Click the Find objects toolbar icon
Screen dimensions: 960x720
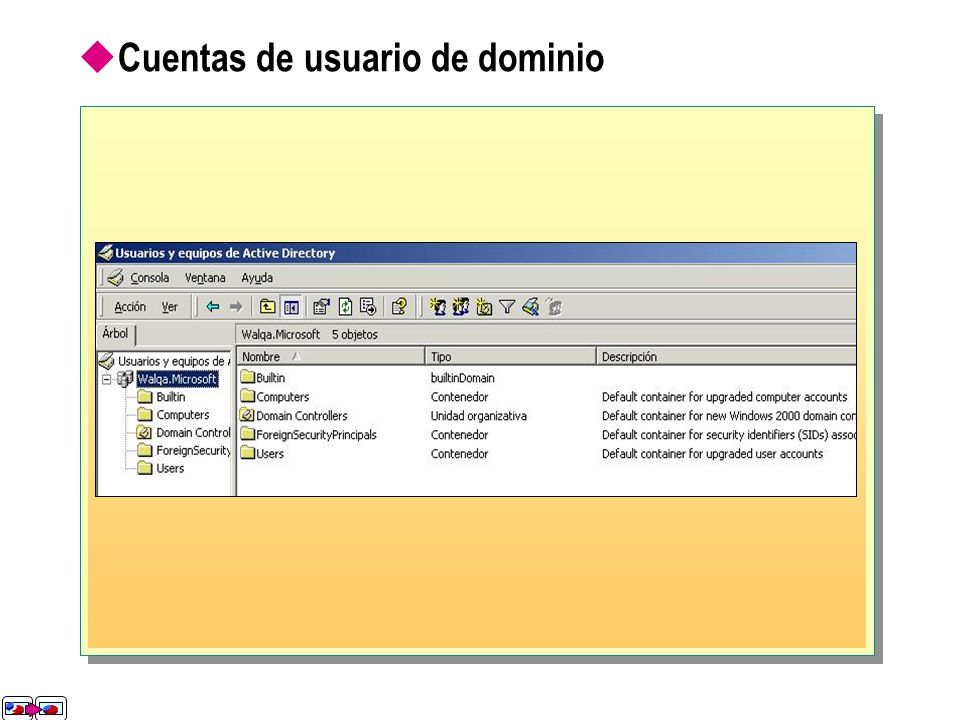tap(530, 307)
